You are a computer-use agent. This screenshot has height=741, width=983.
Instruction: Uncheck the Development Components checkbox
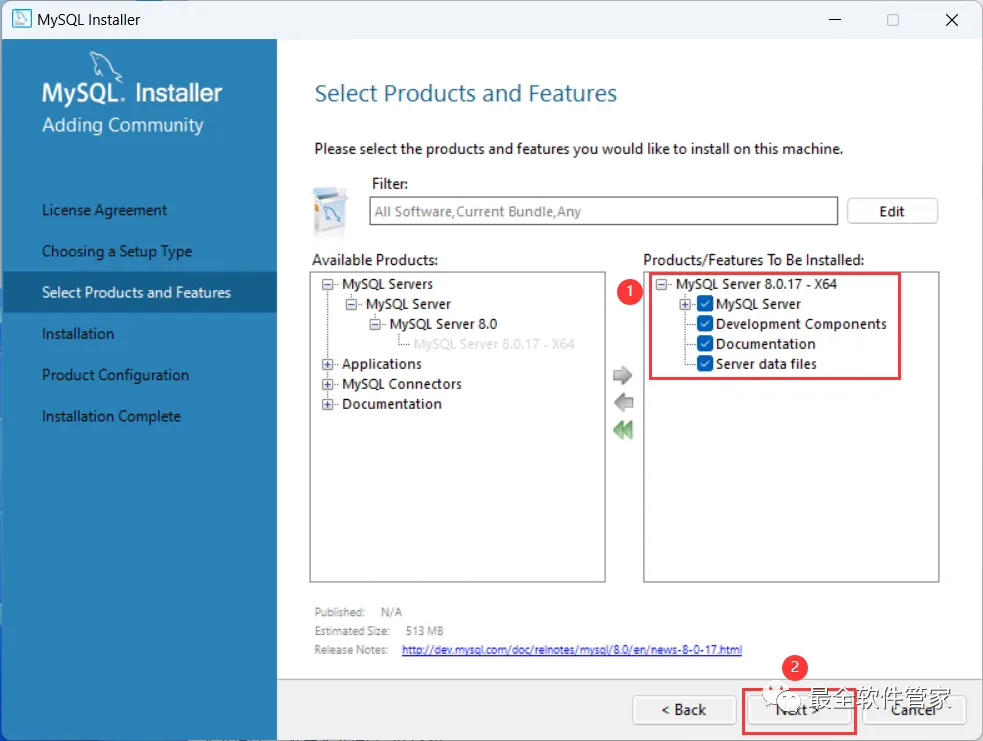(705, 324)
